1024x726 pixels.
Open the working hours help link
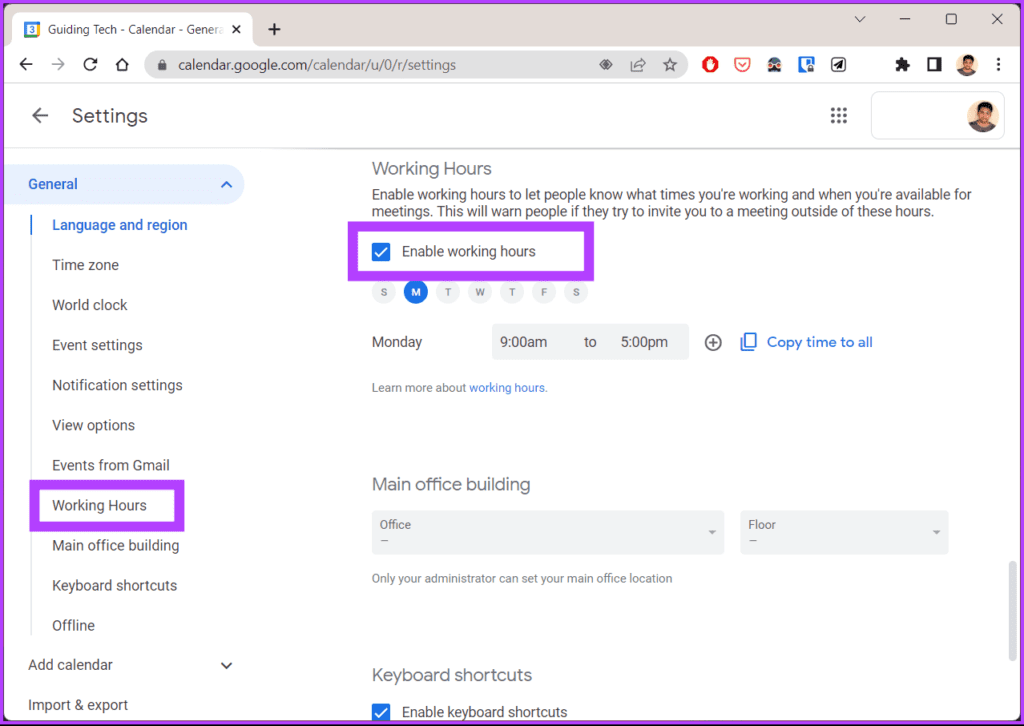tap(508, 388)
